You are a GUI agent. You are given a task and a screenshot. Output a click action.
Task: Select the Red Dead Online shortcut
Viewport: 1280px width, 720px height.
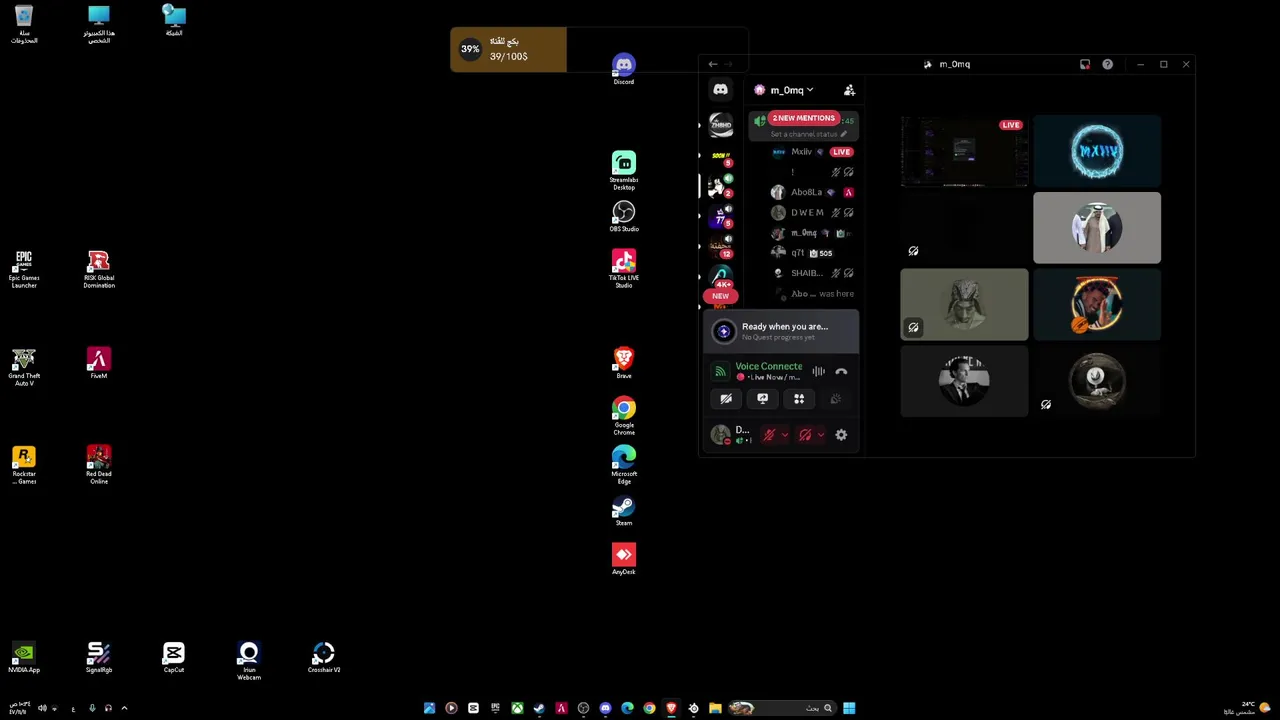pos(99,465)
